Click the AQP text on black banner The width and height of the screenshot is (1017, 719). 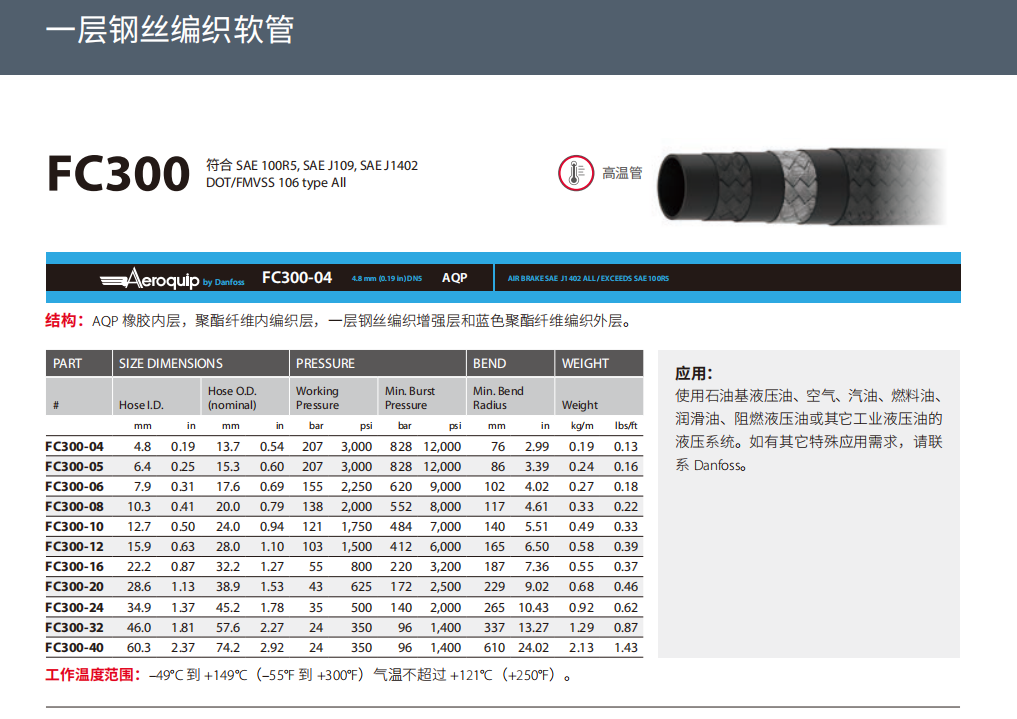point(454,278)
